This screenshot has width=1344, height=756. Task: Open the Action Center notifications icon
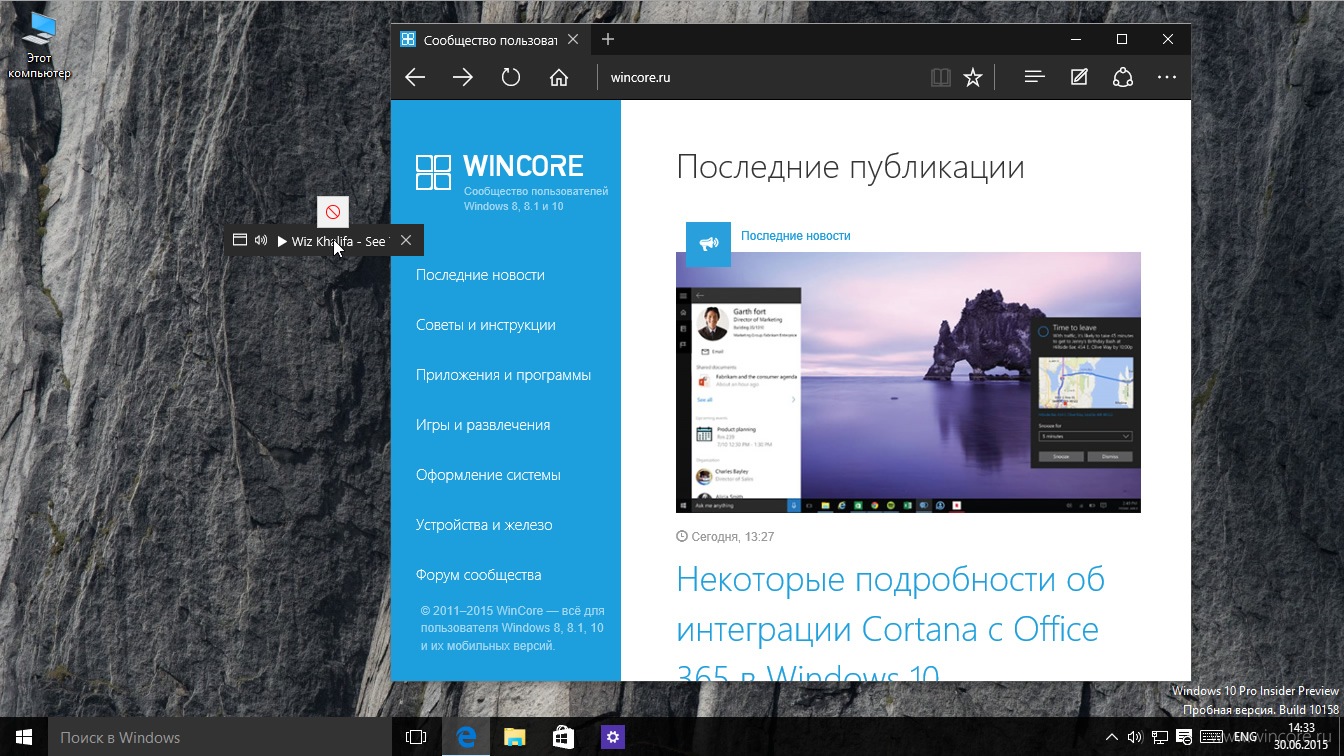tap(1184, 737)
